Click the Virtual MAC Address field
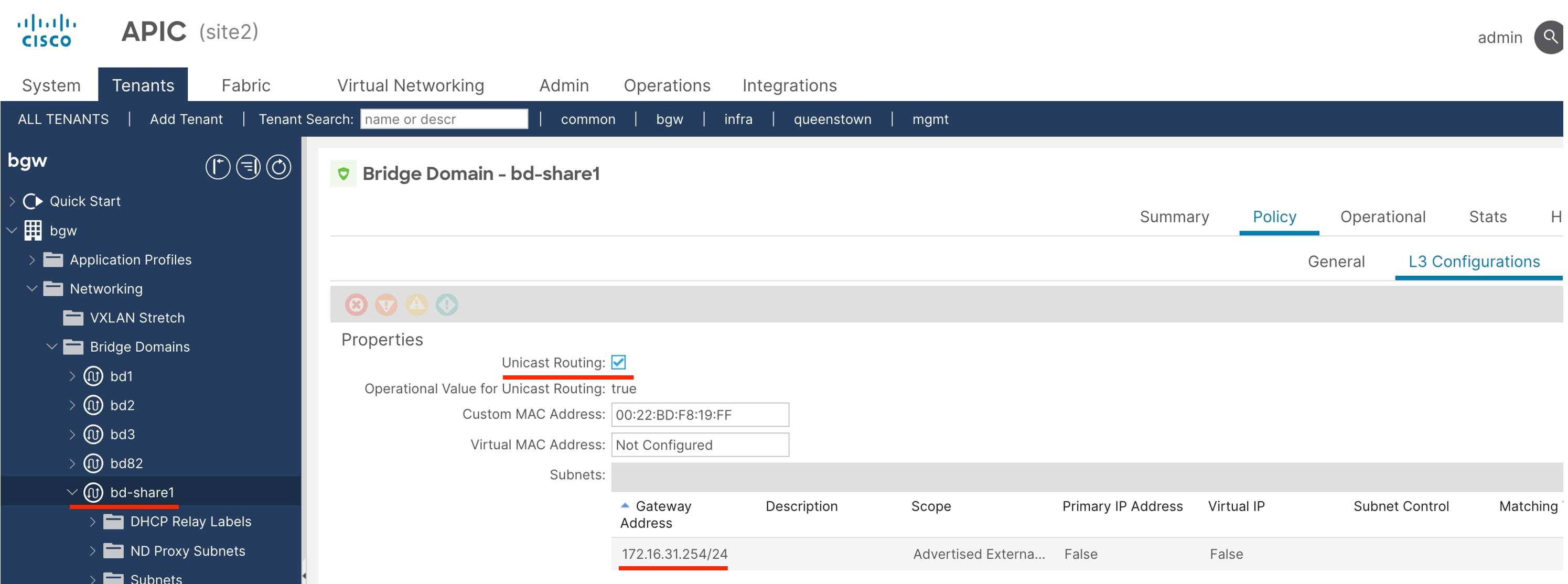Viewport: 1568px width, 584px height. pyautogui.click(x=700, y=445)
